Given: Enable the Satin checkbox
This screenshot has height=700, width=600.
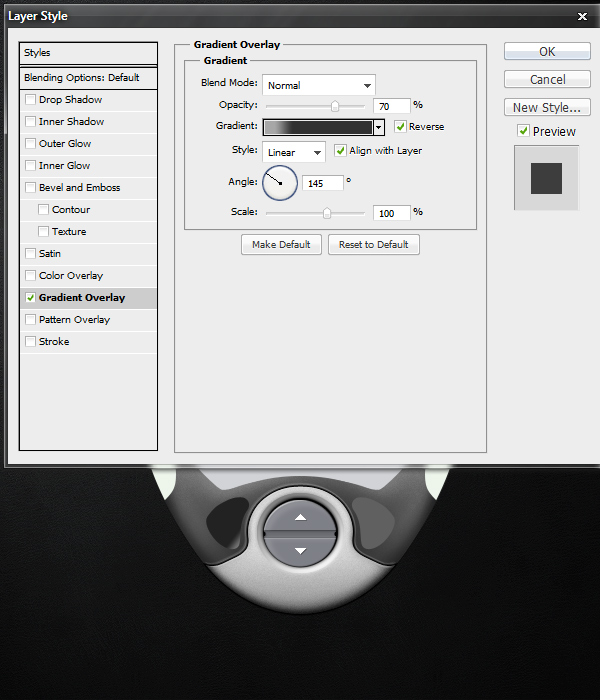Looking at the screenshot, I should tap(30, 254).
